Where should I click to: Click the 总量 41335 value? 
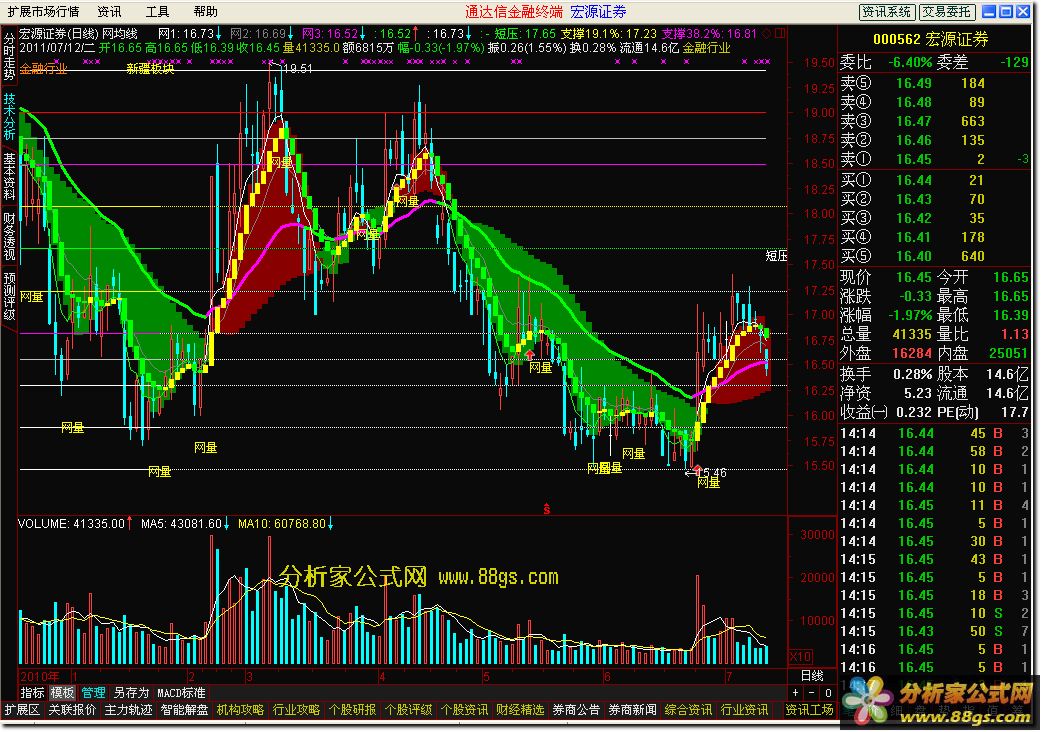[912, 334]
